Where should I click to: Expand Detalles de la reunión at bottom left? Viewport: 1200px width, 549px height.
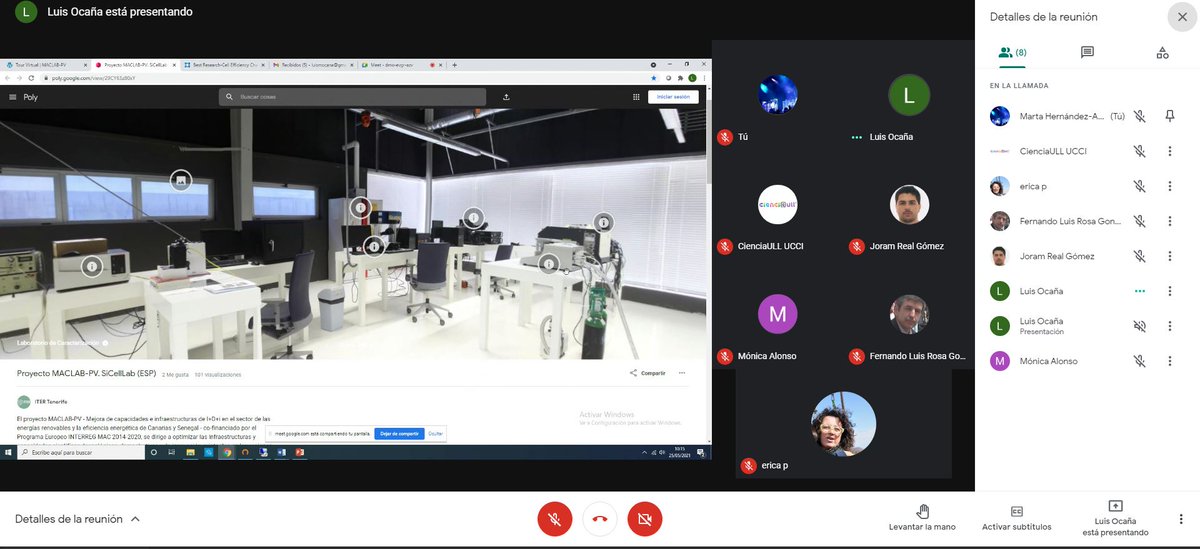point(77,519)
